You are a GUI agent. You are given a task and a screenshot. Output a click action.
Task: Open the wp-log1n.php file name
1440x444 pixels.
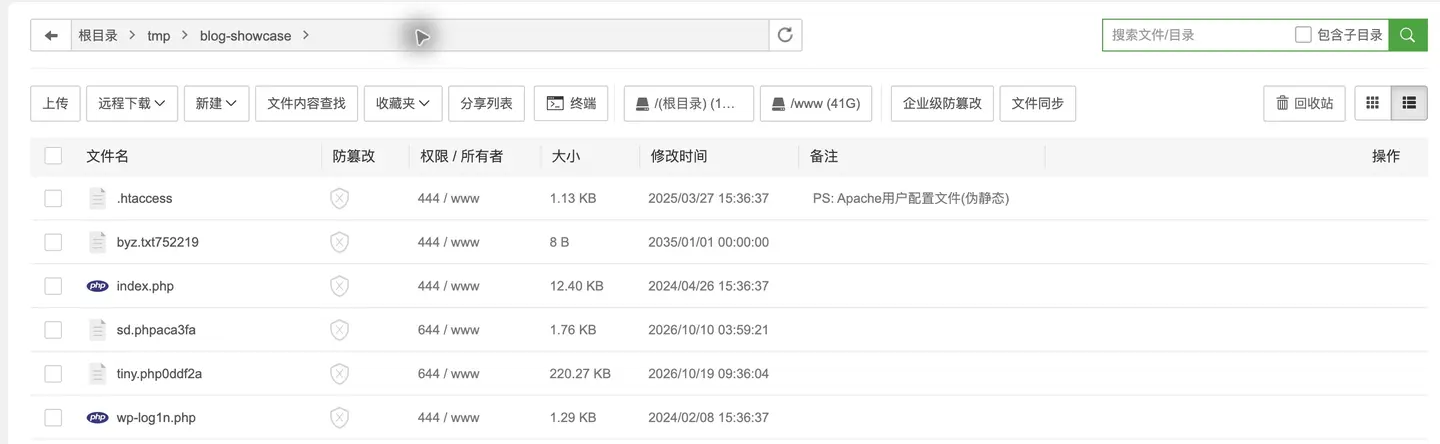(x=156, y=417)
